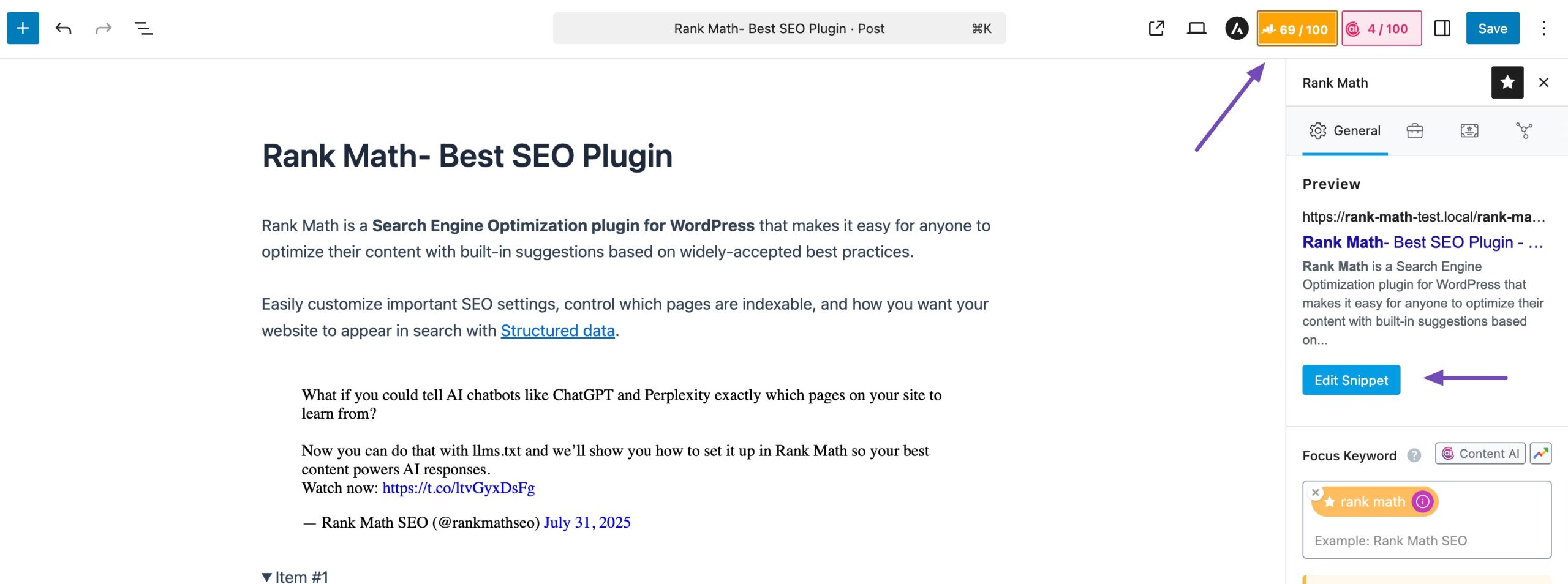
Task: Open the Rank Math SEO score 69/100
Action: 1297,28
